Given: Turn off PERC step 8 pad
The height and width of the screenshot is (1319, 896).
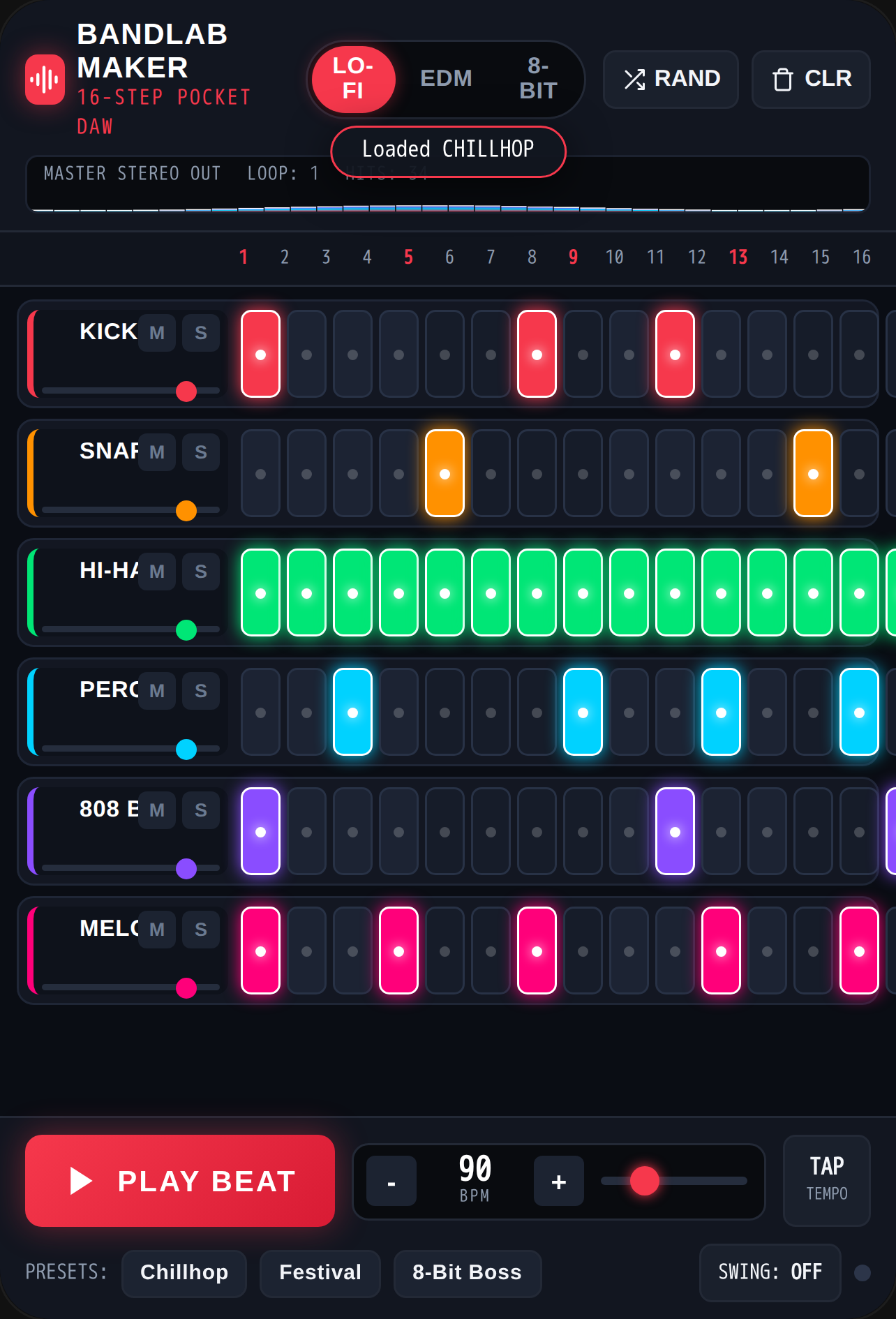Looking at the screenshot, I should pos(583,712).
